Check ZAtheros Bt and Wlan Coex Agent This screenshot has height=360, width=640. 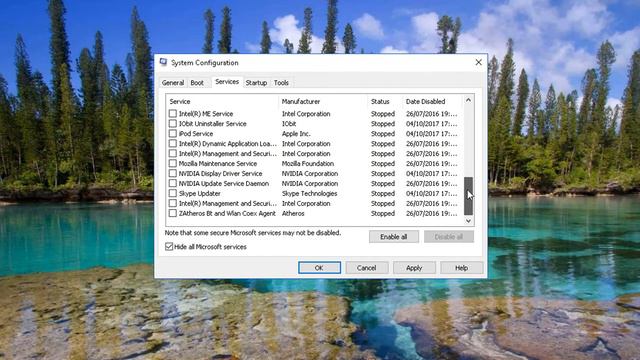173,213
